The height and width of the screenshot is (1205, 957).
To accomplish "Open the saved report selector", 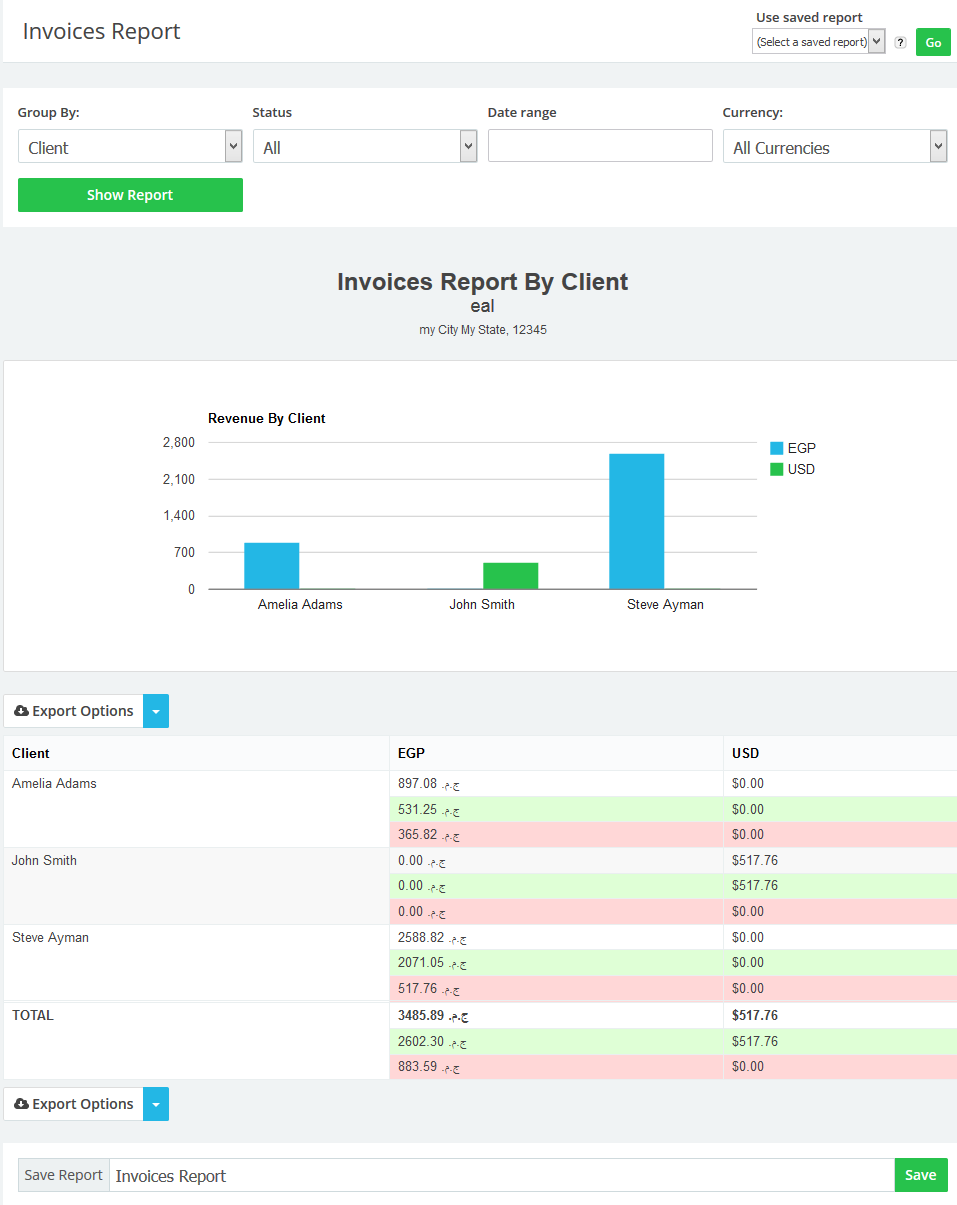I will (818, 42).
